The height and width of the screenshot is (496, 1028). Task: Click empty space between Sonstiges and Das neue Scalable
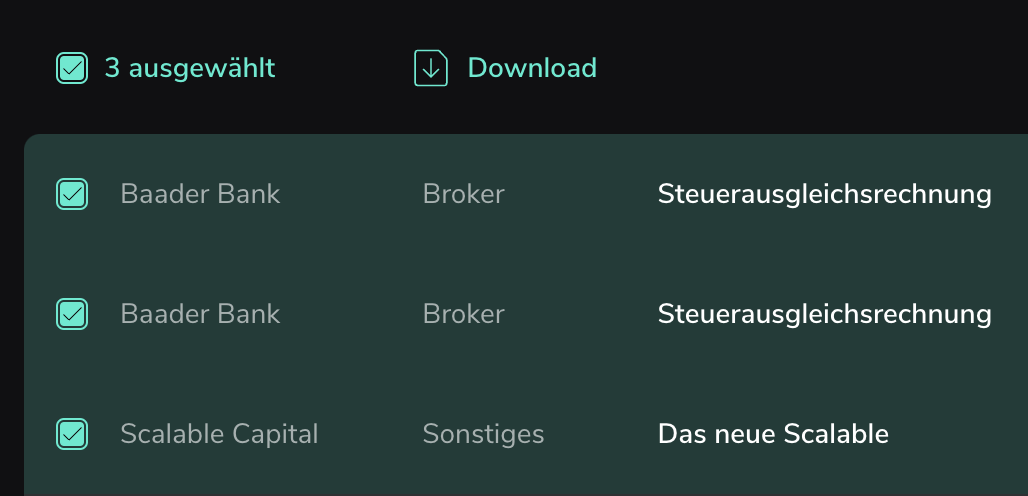601,434
